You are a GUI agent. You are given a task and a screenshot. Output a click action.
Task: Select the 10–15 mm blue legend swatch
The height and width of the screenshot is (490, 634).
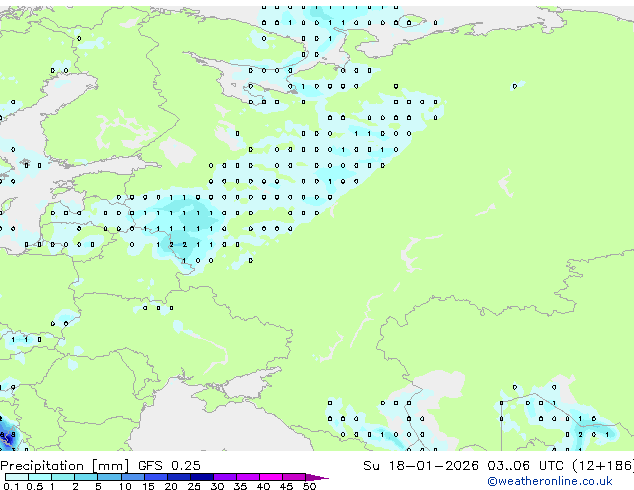click(132, 477)
